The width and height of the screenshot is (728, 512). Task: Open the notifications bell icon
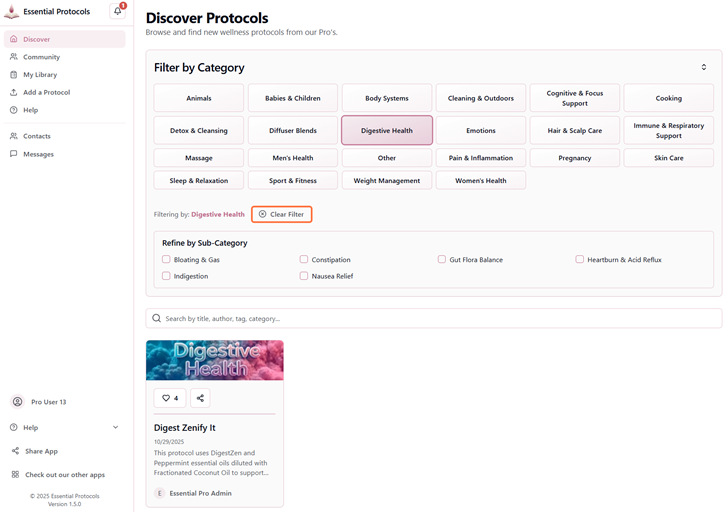click(117, 12)
